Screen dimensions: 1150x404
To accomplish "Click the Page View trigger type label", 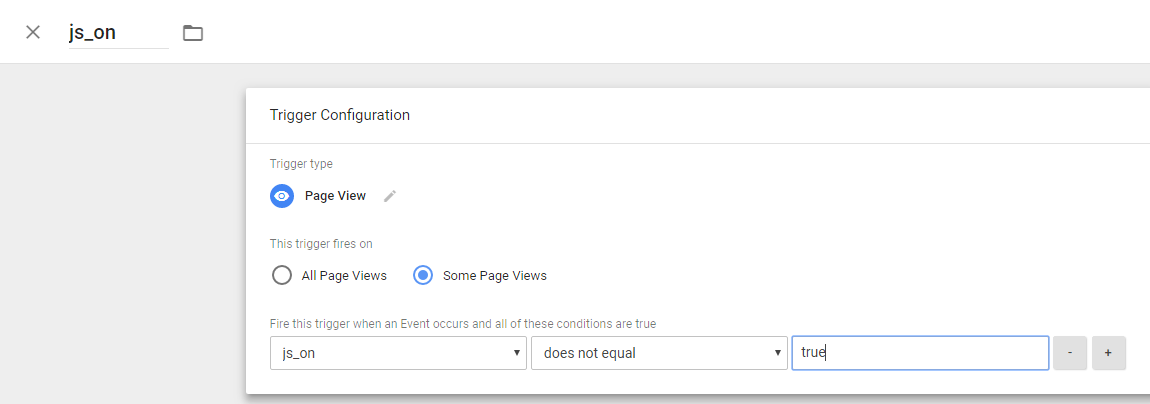I will (x=335, y=196).
